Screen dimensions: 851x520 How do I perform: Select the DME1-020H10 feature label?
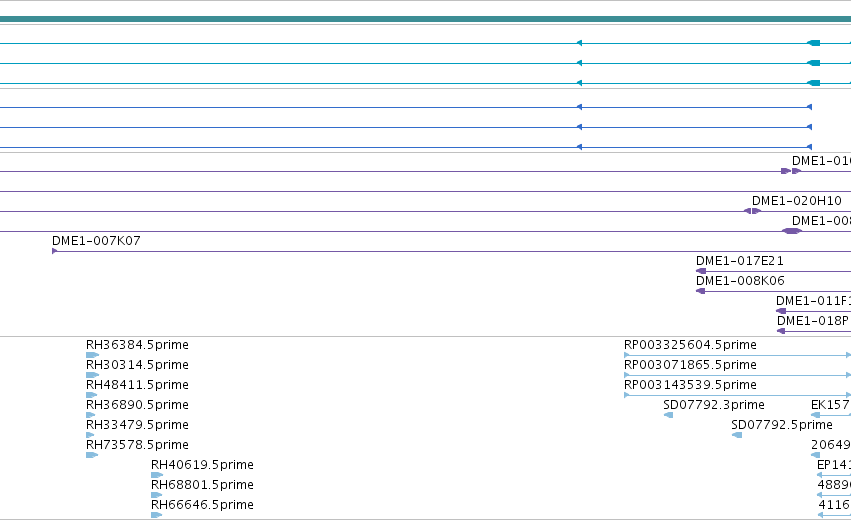797,201
